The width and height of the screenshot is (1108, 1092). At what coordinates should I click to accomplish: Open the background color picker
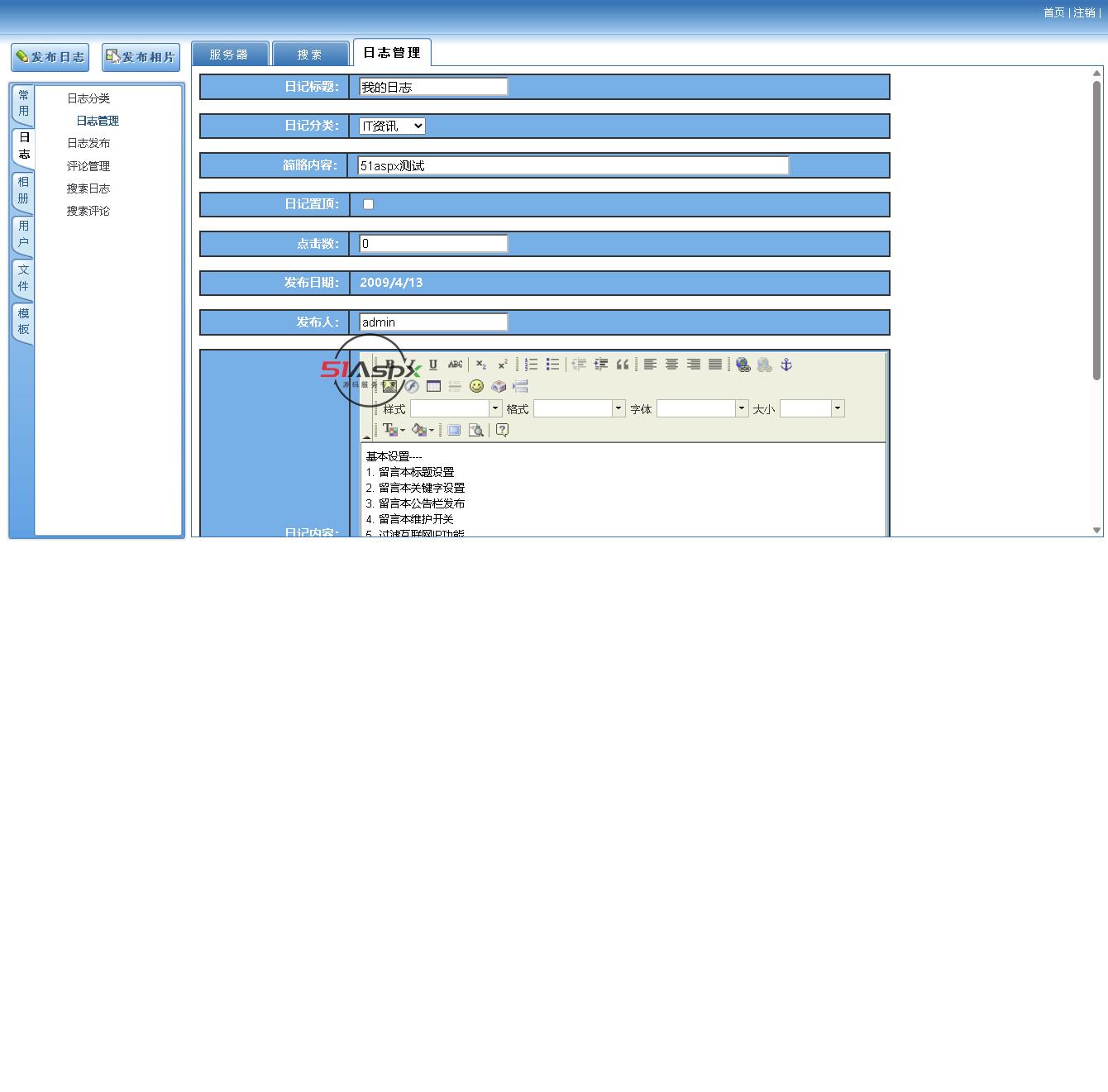pos(423,430)
